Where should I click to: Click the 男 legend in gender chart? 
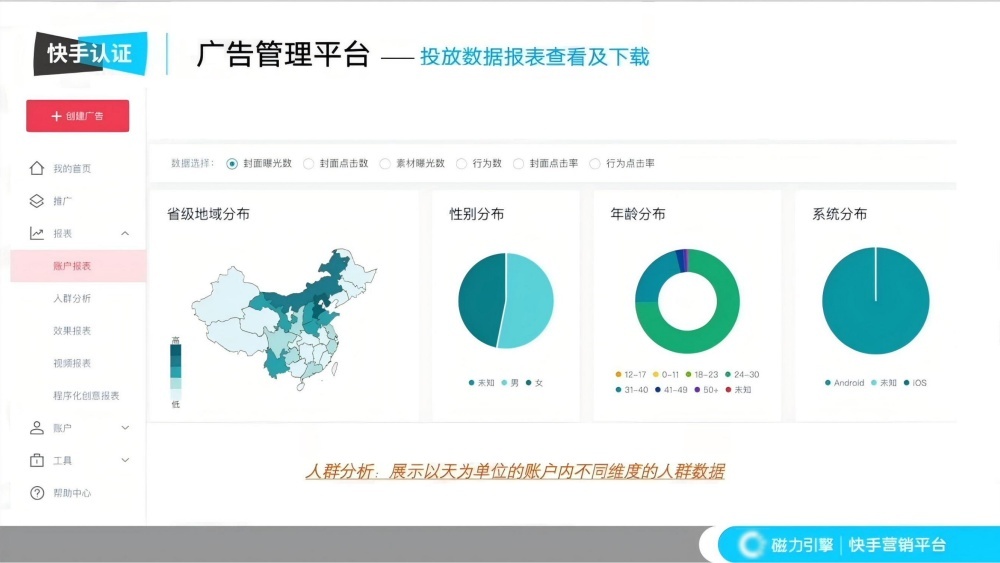pyautogui.click(x=510, y=383)
